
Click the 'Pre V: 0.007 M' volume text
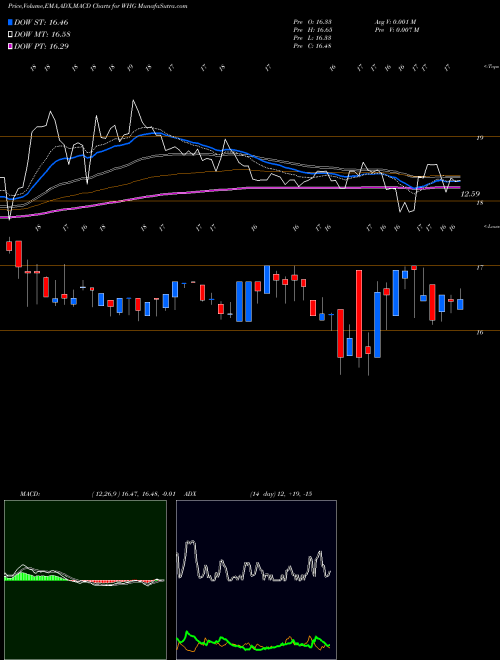tap(396, 30)
